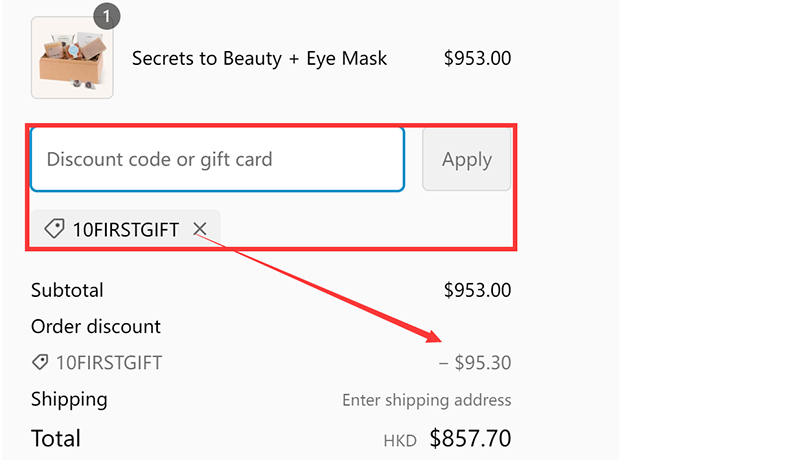
Task: Open the Secrets to Beauty product thumbnail
Action: click(72, 58)
